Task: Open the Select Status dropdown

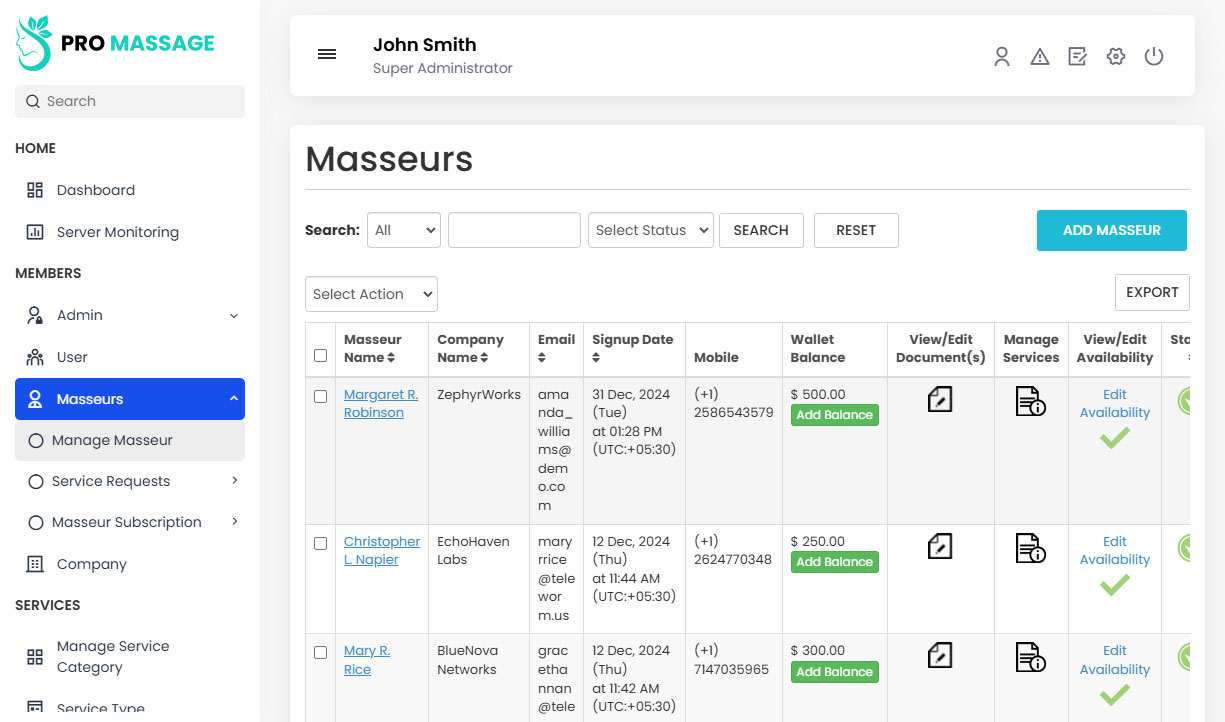Action: pos(650,230)
